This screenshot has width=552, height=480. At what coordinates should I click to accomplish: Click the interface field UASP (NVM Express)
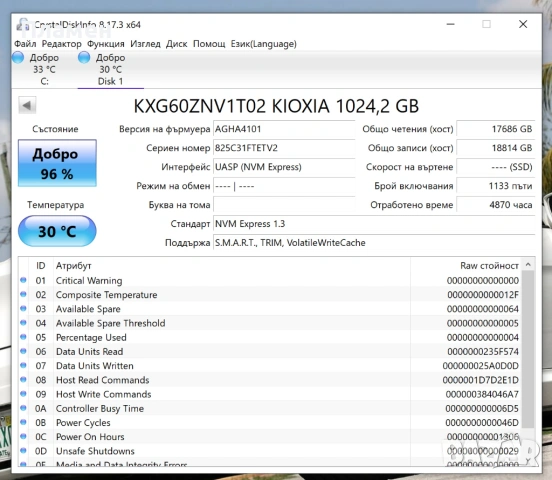coord(284,167)
